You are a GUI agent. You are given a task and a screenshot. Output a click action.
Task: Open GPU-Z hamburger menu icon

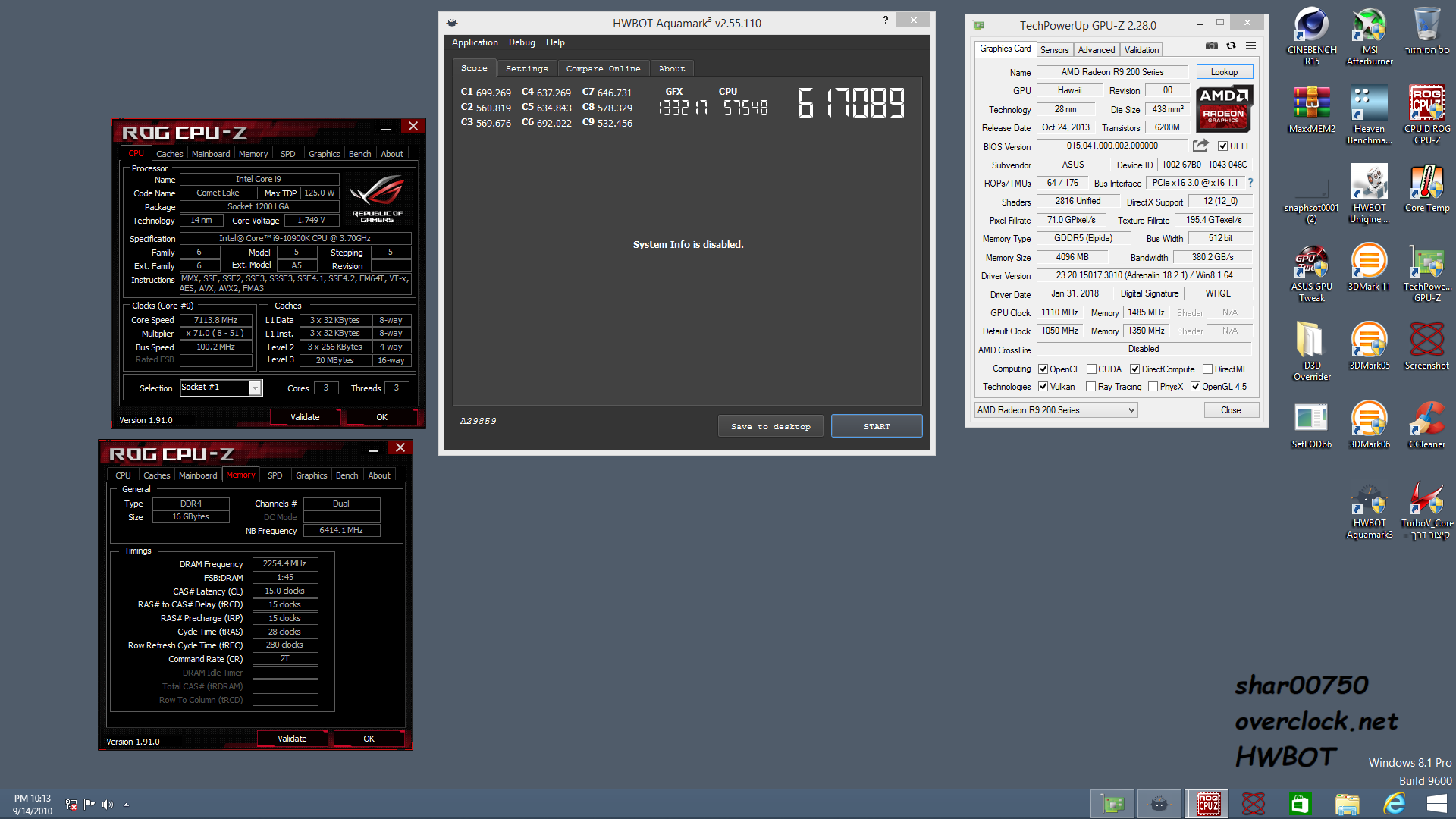coord(1250,46)
